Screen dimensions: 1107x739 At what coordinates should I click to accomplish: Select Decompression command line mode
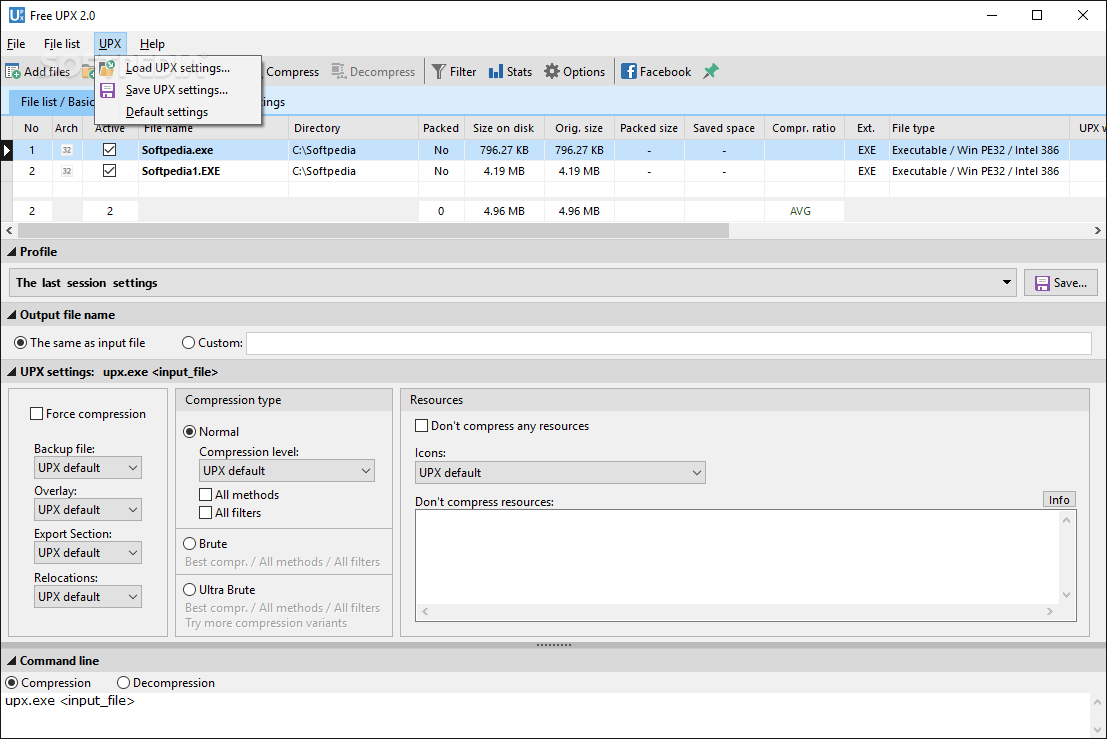pyautogui.click(x=124, y=683)
